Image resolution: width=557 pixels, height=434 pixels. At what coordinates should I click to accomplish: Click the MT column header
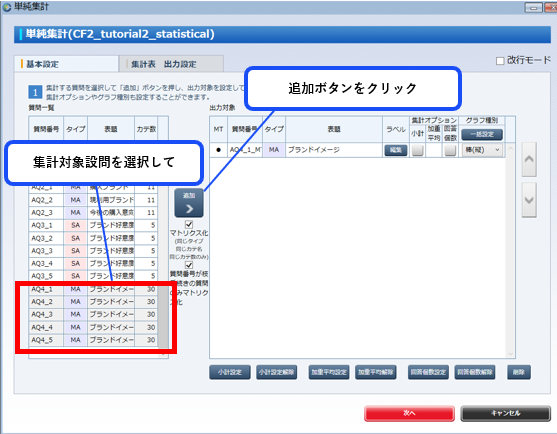(218, 129)
